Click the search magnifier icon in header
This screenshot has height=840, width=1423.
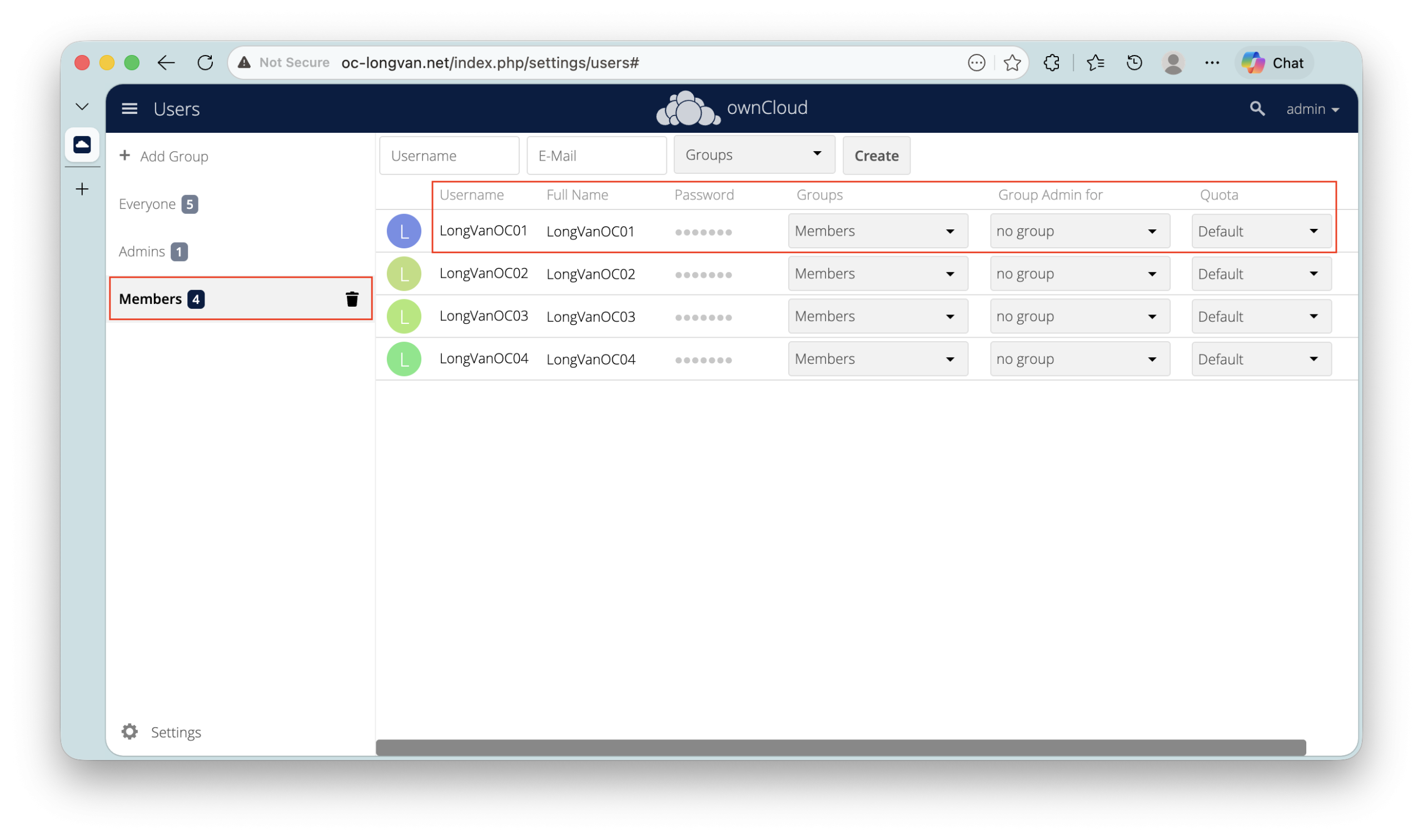1257,109
